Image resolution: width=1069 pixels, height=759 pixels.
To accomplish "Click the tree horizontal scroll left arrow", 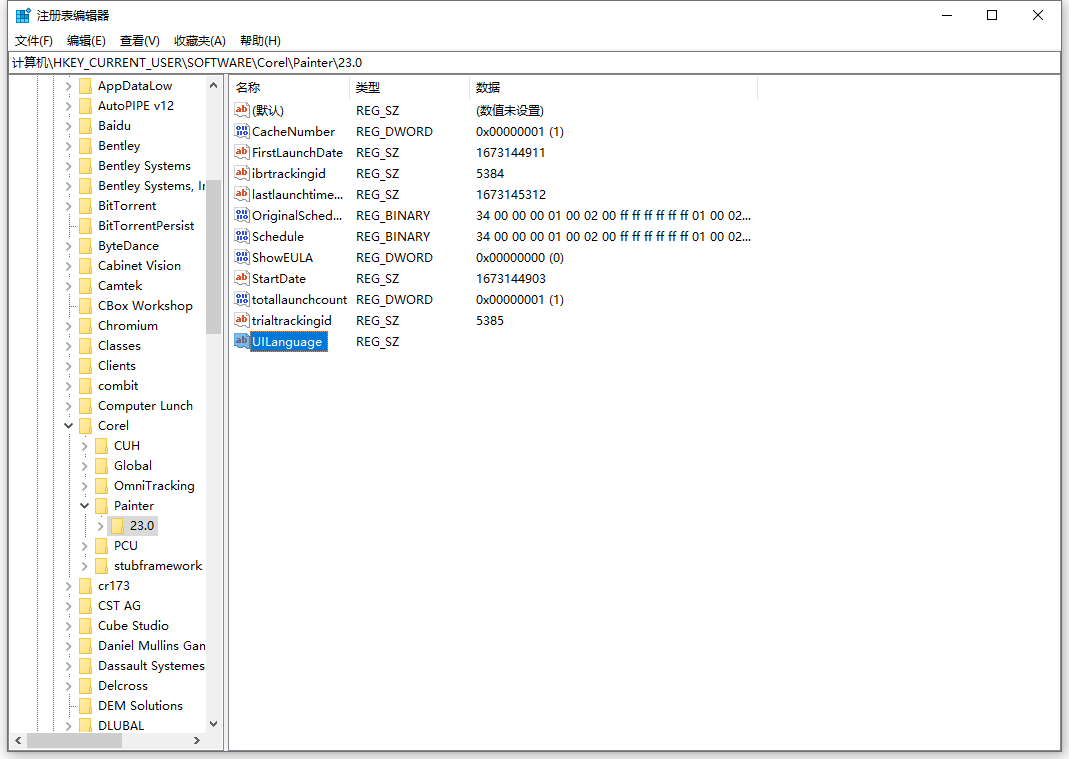I will 18,741.
